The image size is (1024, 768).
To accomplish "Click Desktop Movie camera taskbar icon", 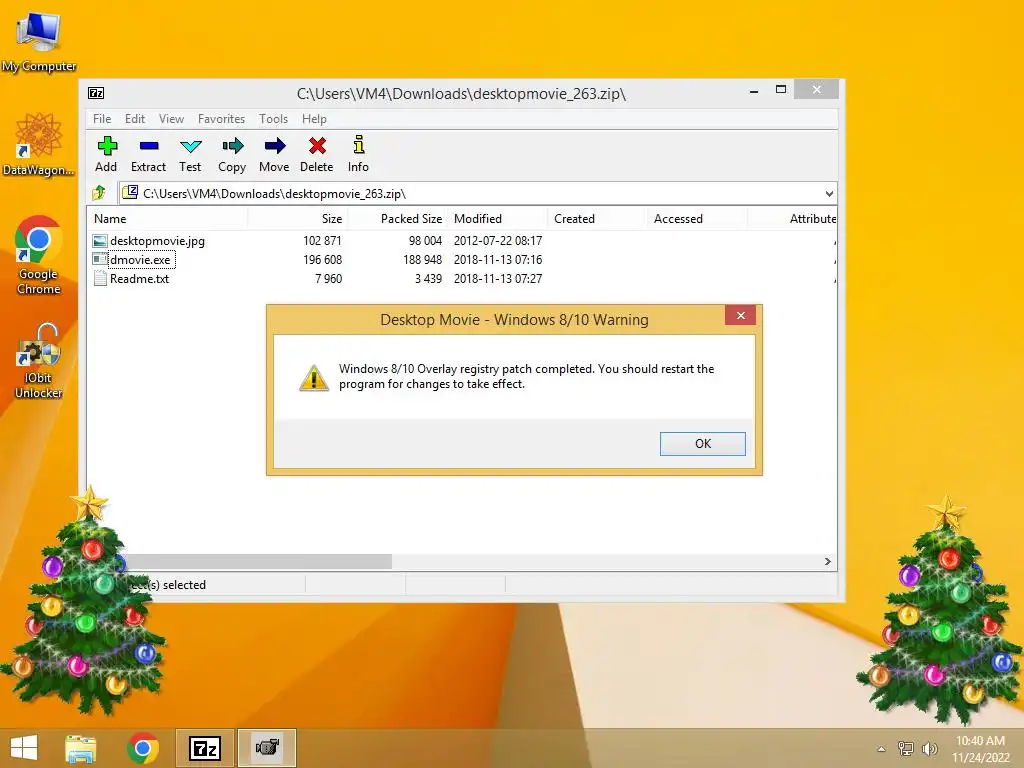I will pyautogui.click(x=267, y=748).
